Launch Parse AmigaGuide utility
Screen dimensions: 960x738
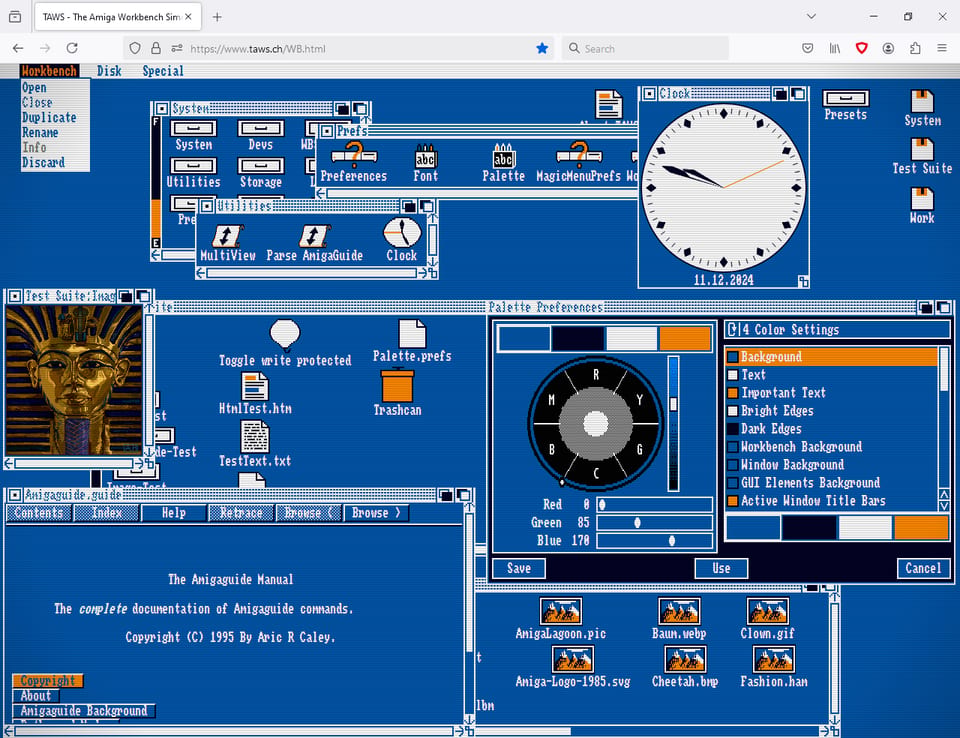(315, 243)
